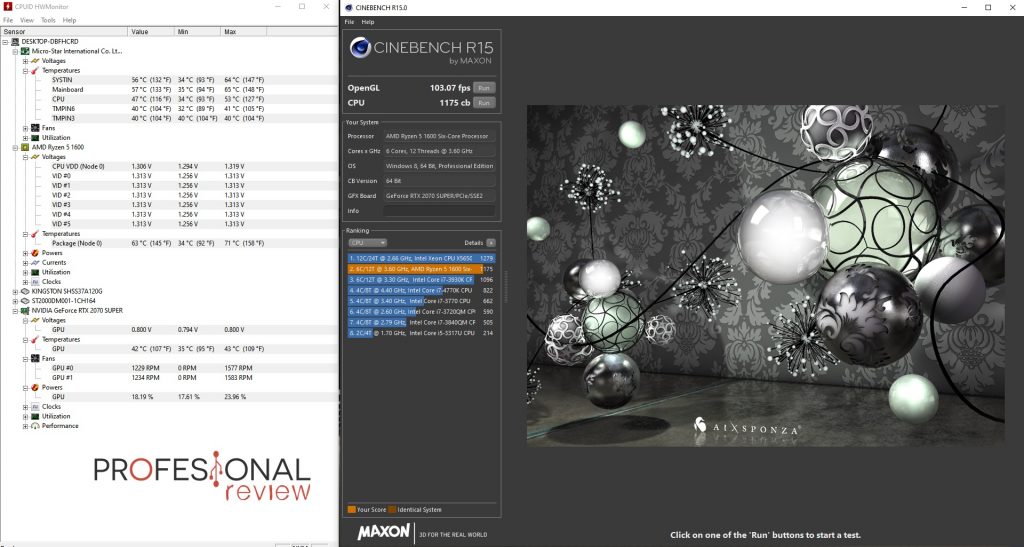The height and width of the screenshot is (547, 1024).
Task: Click the orange Your Score legend swatch
Action: point(352,510)
